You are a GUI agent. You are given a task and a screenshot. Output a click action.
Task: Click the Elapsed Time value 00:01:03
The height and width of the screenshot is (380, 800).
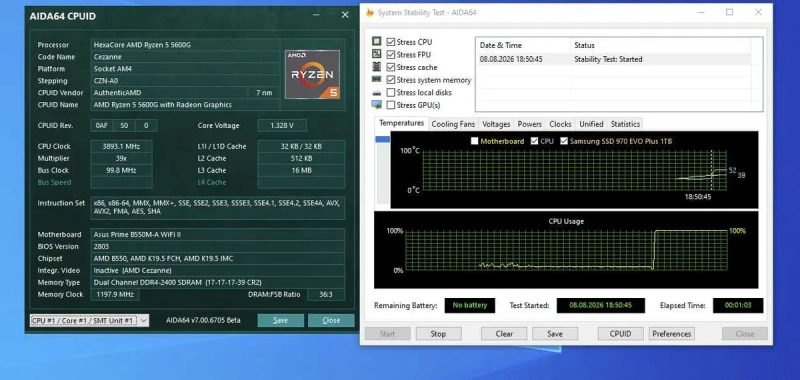(x=738, y=306)
